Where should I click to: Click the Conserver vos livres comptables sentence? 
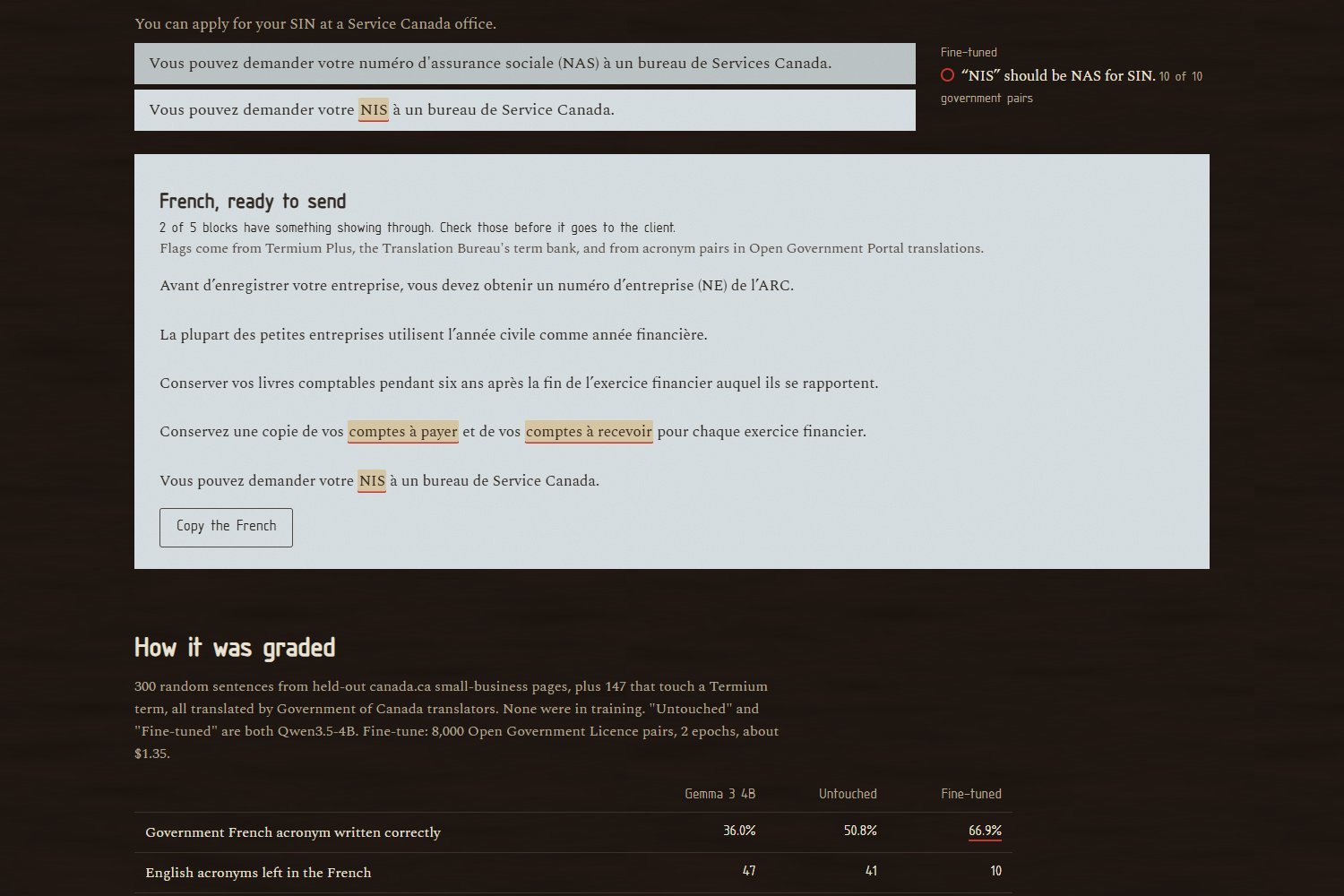(x=519, y=383)
